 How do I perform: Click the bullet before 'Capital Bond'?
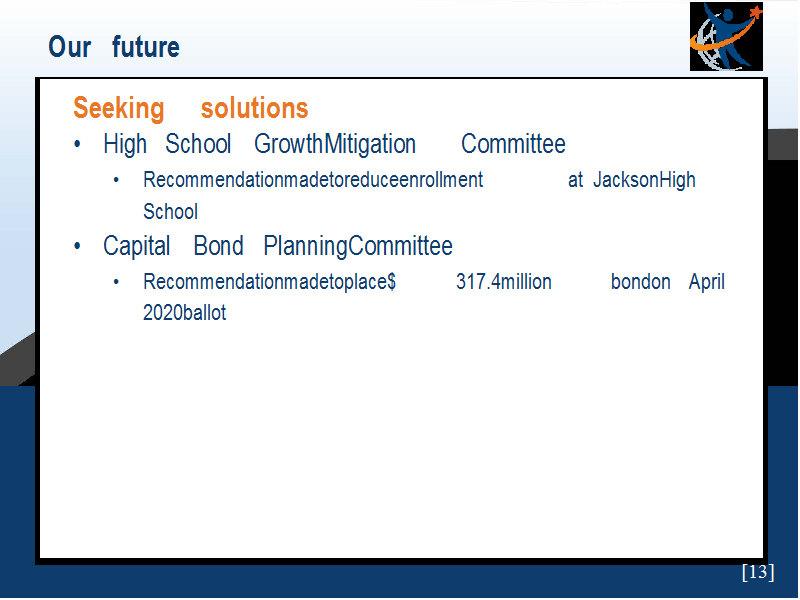(x=77, y=246)
